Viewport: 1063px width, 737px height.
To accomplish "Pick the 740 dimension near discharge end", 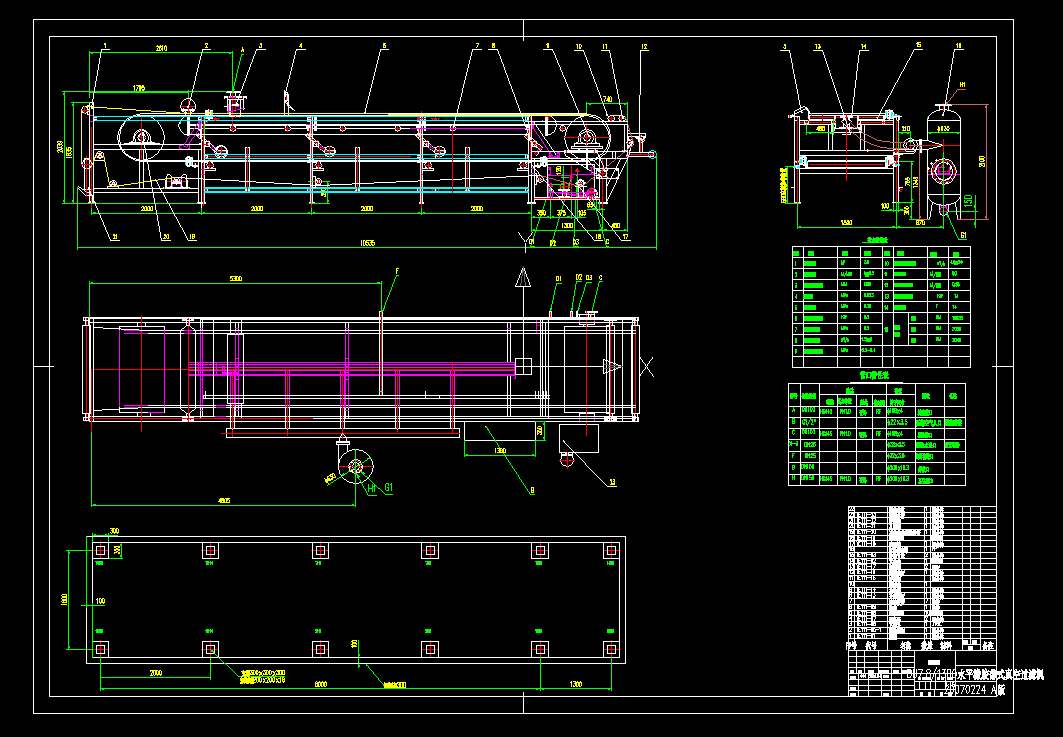I will [607, 100].
